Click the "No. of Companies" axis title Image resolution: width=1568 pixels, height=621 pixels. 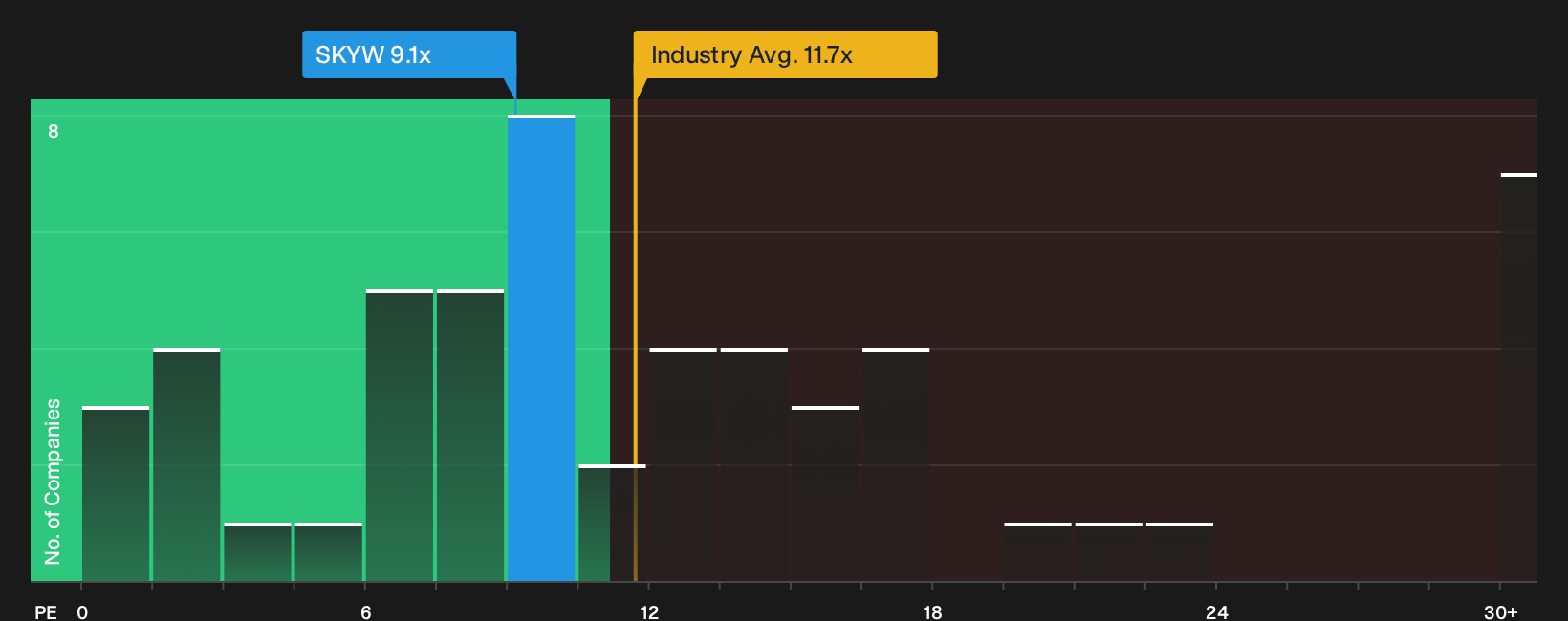[x=53, y=481]
